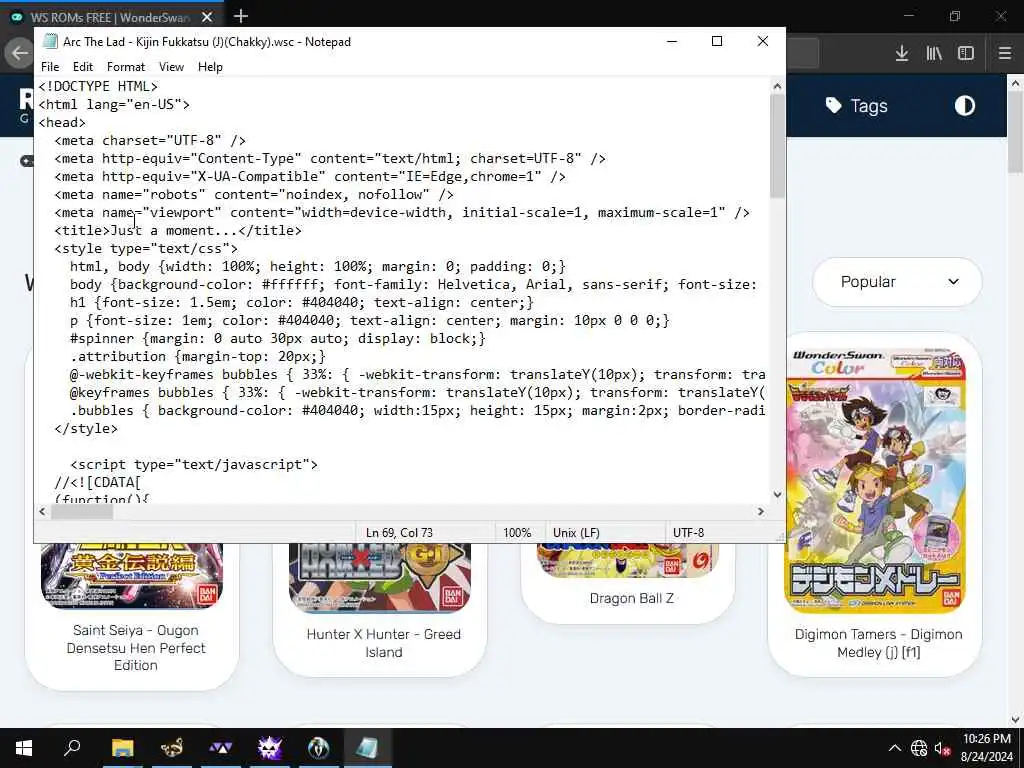1024x768 pixels.
Task: Open Windows taskbar search
Action: (x=72, y=748)
